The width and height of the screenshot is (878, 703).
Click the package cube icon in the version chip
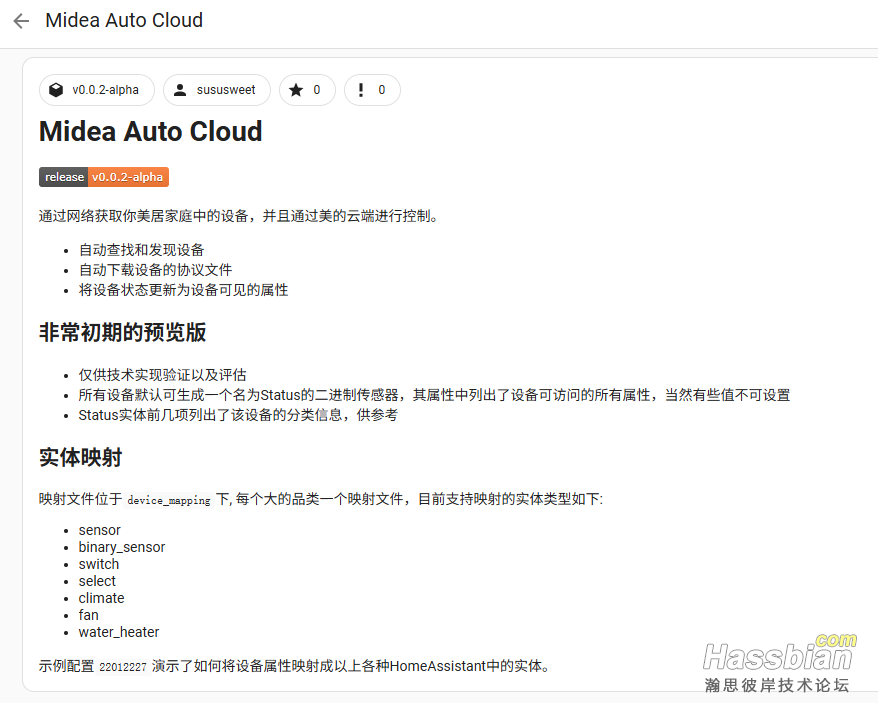[x=56, y=90]
